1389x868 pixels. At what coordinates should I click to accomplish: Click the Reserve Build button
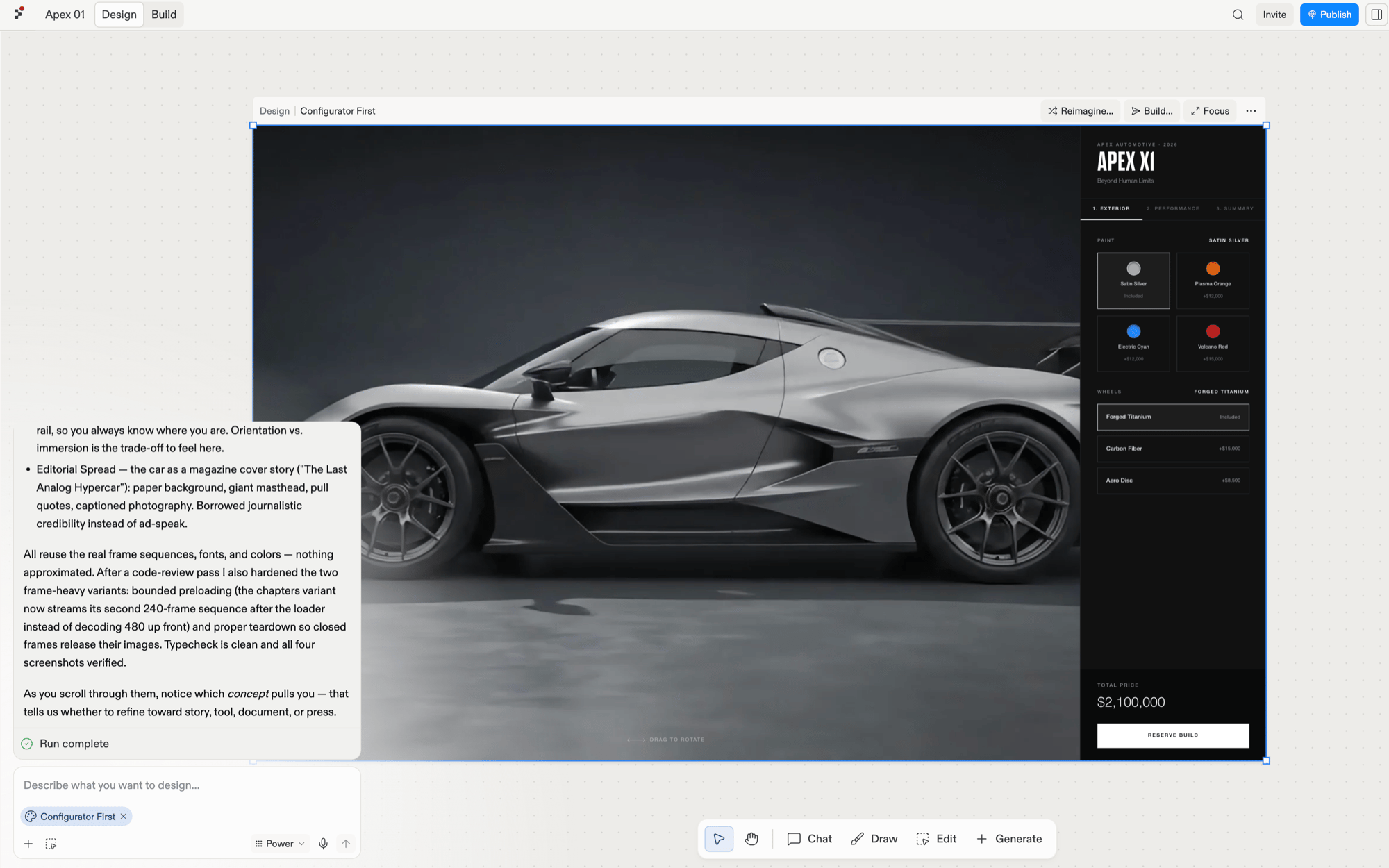pyautogui.click(x=1173, y=735)
